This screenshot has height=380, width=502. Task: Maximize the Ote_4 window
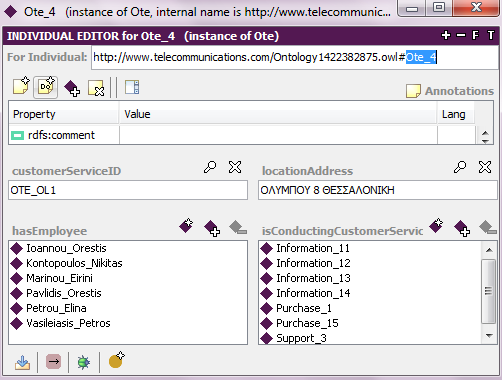[439, 8]
